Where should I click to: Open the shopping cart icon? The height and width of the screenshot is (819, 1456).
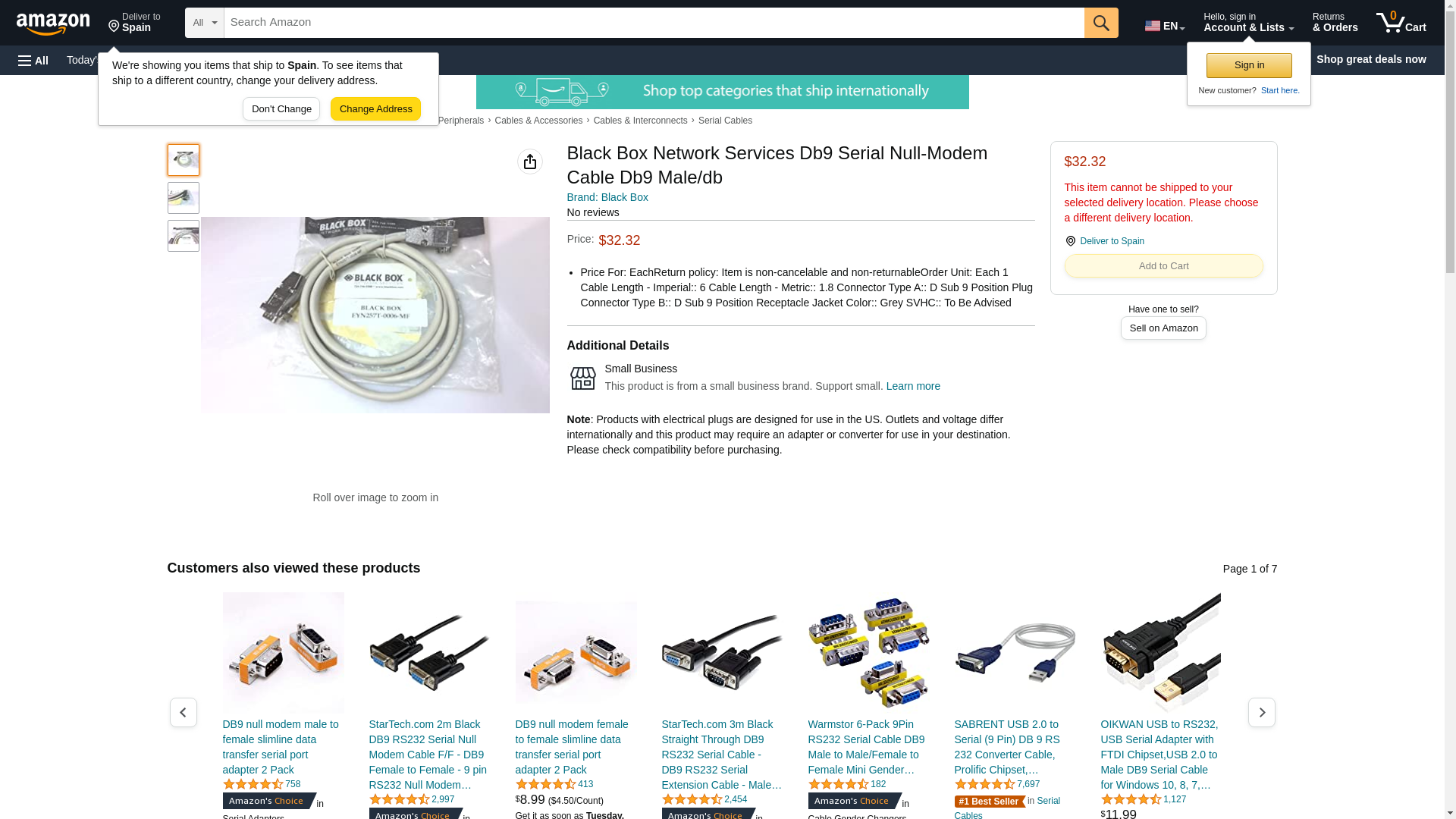click(x=1401, y=23)
